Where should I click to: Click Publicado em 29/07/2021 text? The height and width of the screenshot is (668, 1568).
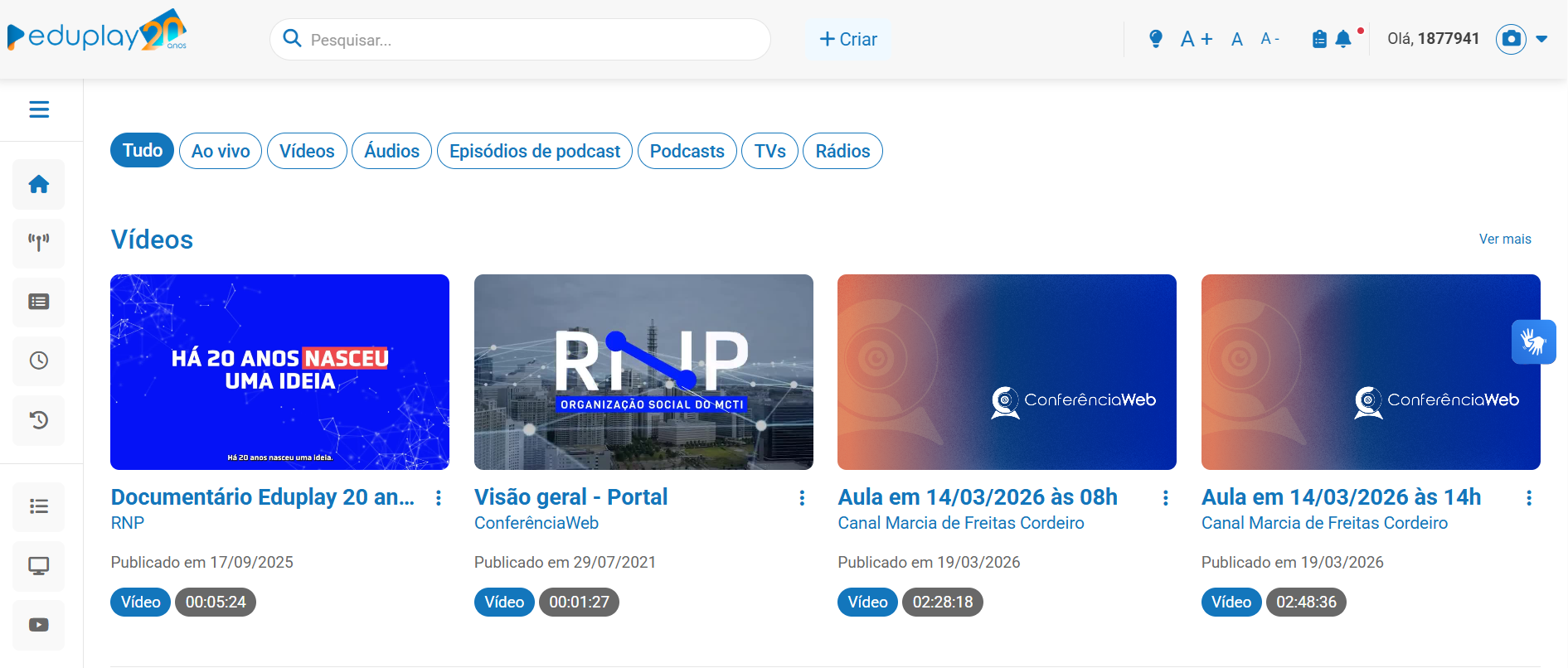pyautogui.click(x=566, y=562)
